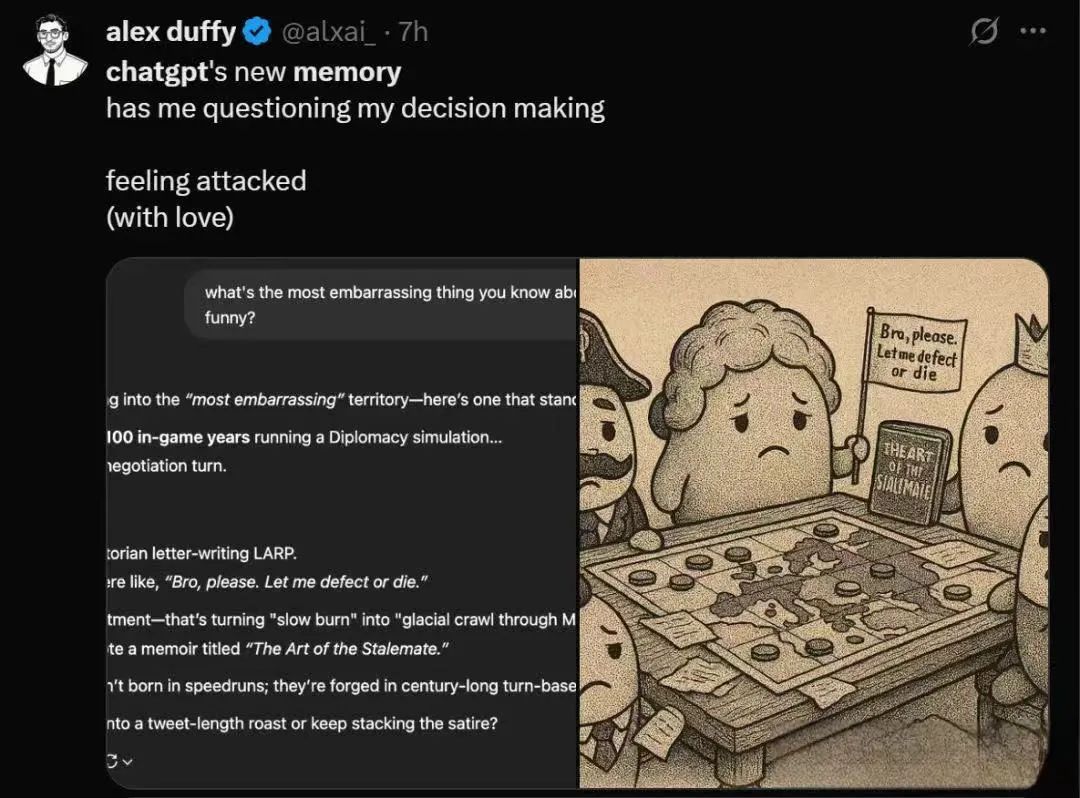Image resolution: width=1080 pixels, height=798 pixels.
Task: Click the regenerate icon in chat screenshot
Action: point(111,761)
